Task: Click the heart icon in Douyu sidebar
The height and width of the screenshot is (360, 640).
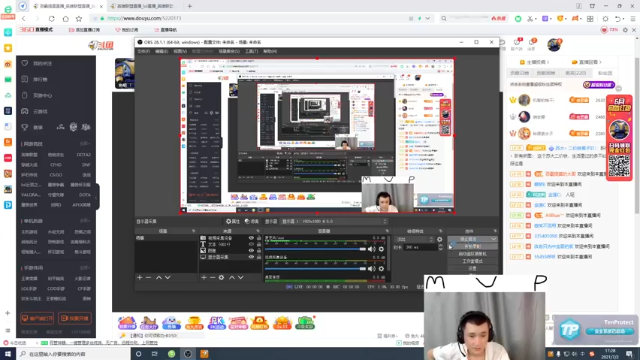Action: click(25, 63)
